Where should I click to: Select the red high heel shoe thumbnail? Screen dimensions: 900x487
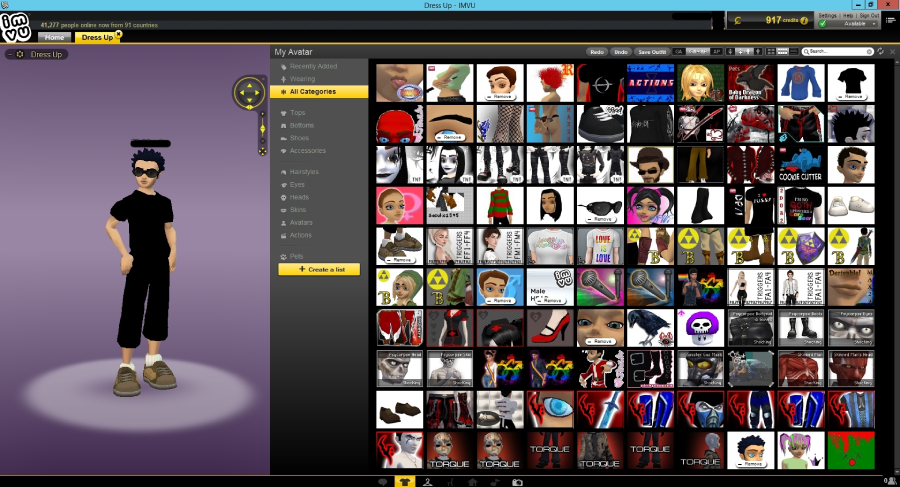[550, 328]
